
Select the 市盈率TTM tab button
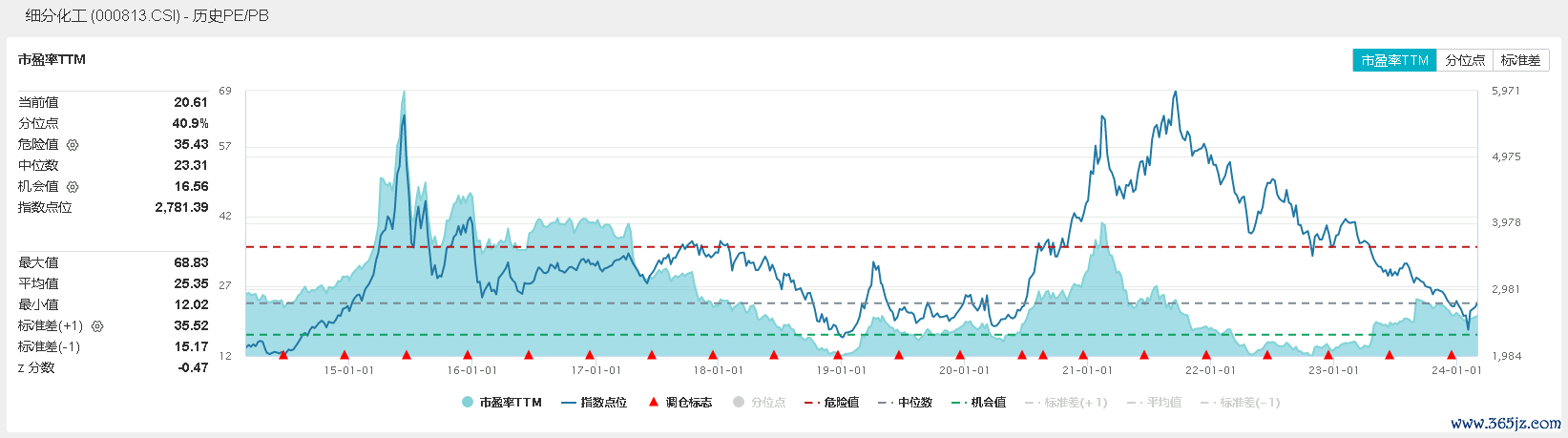[x=1394, y=60]
